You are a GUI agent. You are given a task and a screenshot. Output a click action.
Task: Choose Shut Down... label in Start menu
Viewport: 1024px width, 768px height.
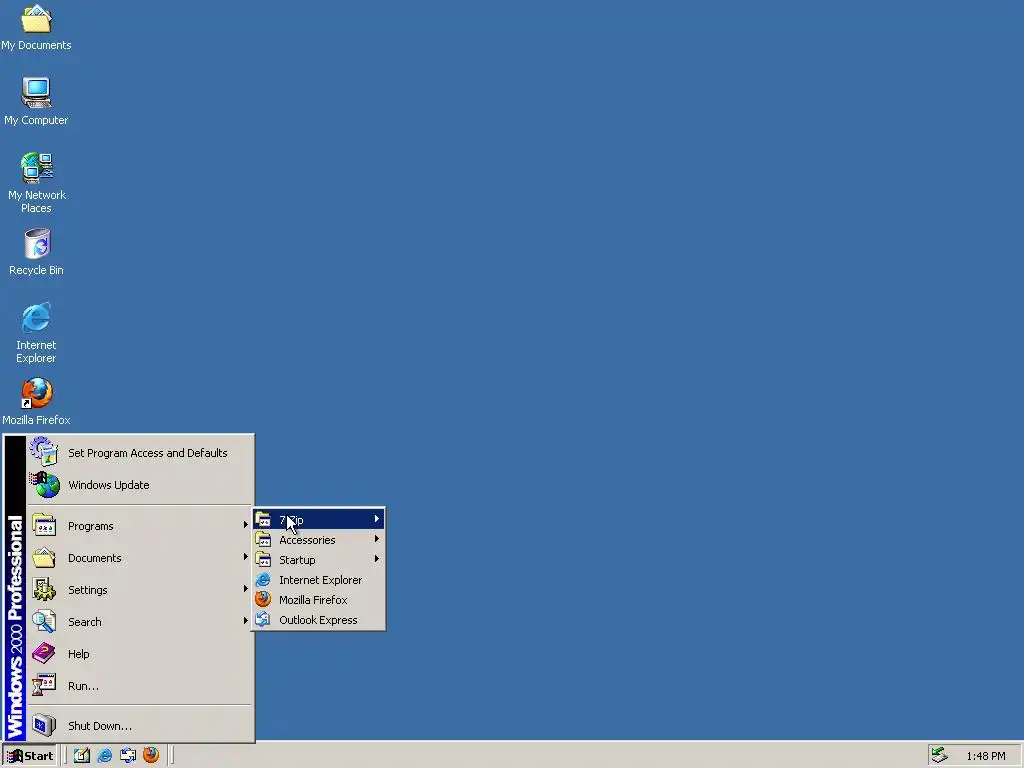(100, 726)
